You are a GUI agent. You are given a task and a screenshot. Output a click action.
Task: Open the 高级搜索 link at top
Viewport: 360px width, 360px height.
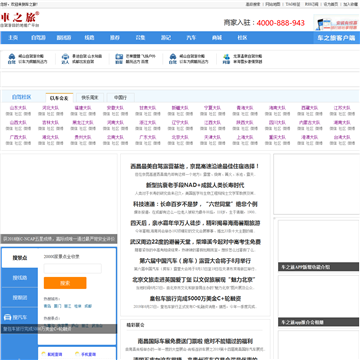tap(253, 4)
